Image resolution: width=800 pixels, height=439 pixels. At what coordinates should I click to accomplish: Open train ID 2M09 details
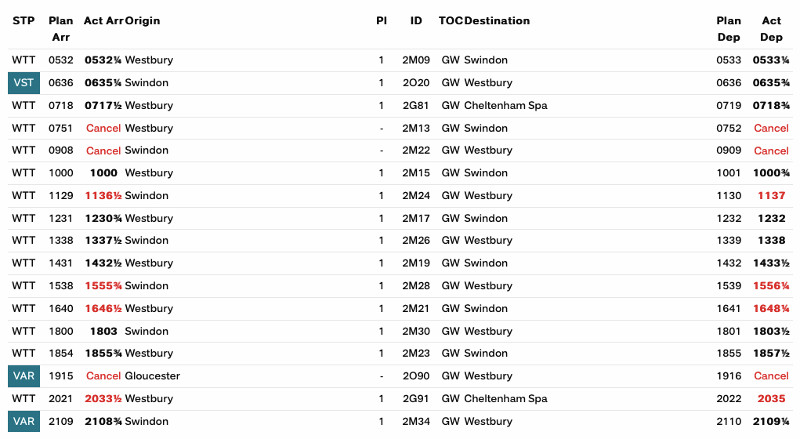(x=415, y=60)
